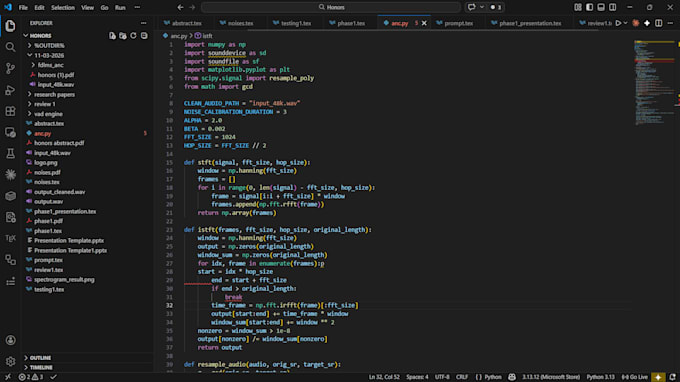Click the code minimap overview
This screenshot has height=382, width=680.
[x=655, y=82]
